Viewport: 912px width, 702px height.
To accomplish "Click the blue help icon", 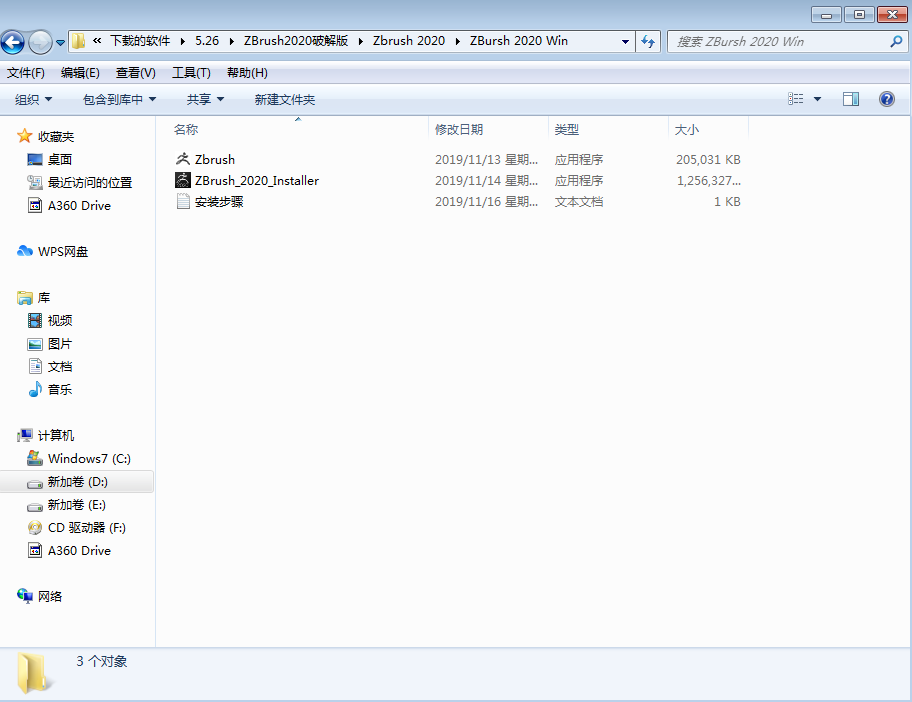I will click(886, 99).
